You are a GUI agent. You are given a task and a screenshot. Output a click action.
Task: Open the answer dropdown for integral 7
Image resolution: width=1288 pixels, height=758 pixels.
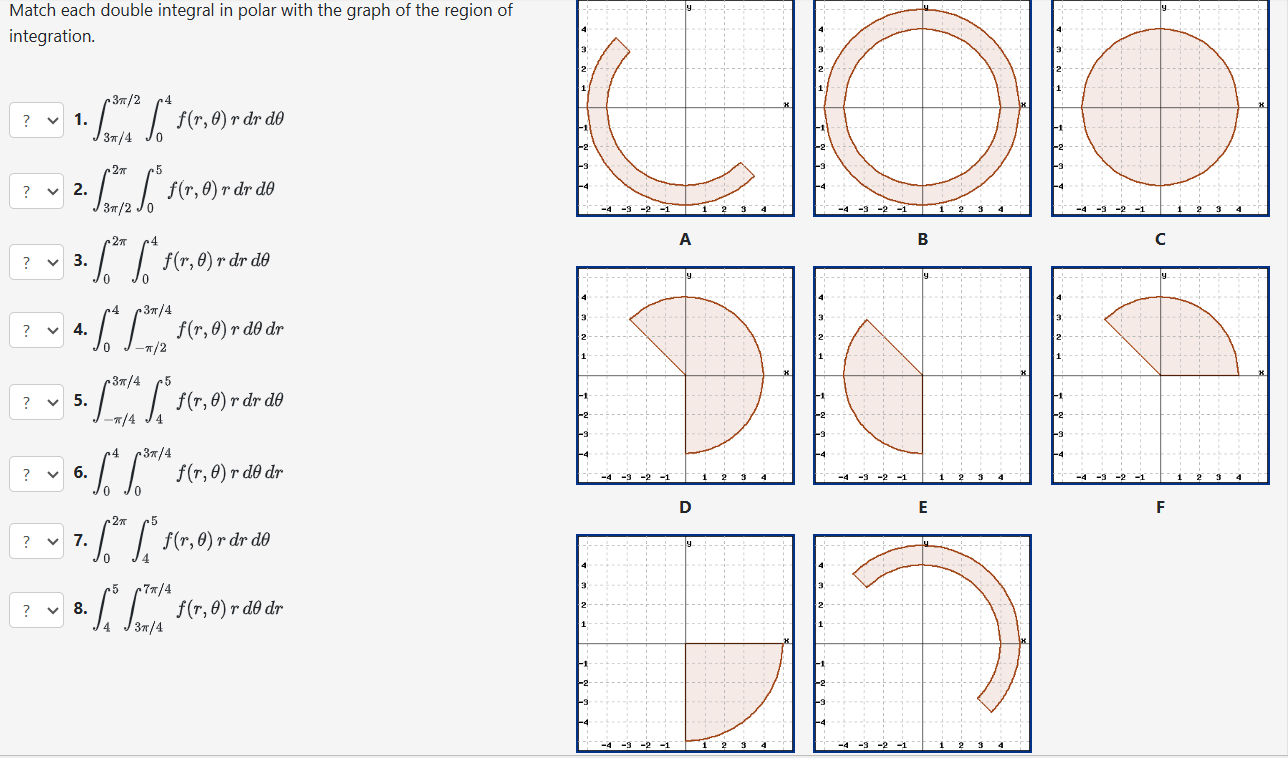pos(36,540)
